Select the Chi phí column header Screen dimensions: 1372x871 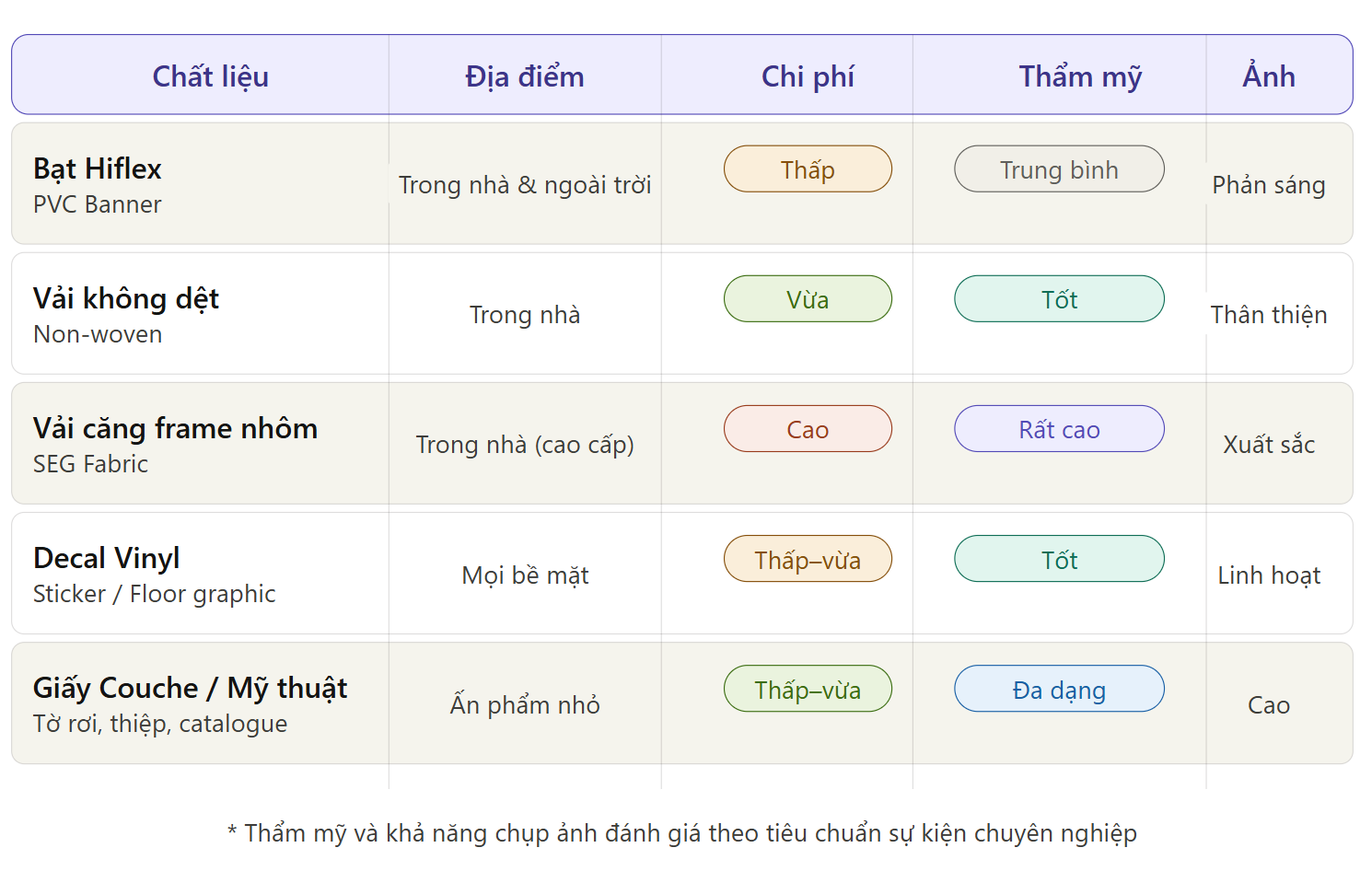click(x=808, y=76)
